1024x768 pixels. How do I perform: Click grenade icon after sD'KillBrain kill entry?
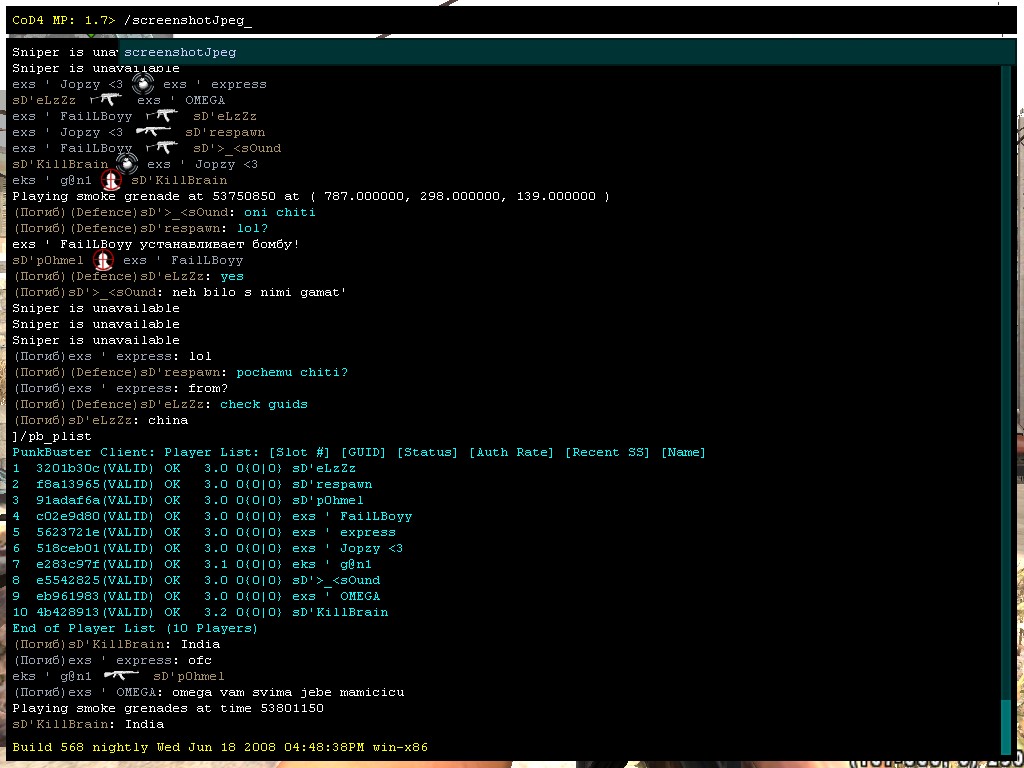pyautogui.click(x=127, y=164)
